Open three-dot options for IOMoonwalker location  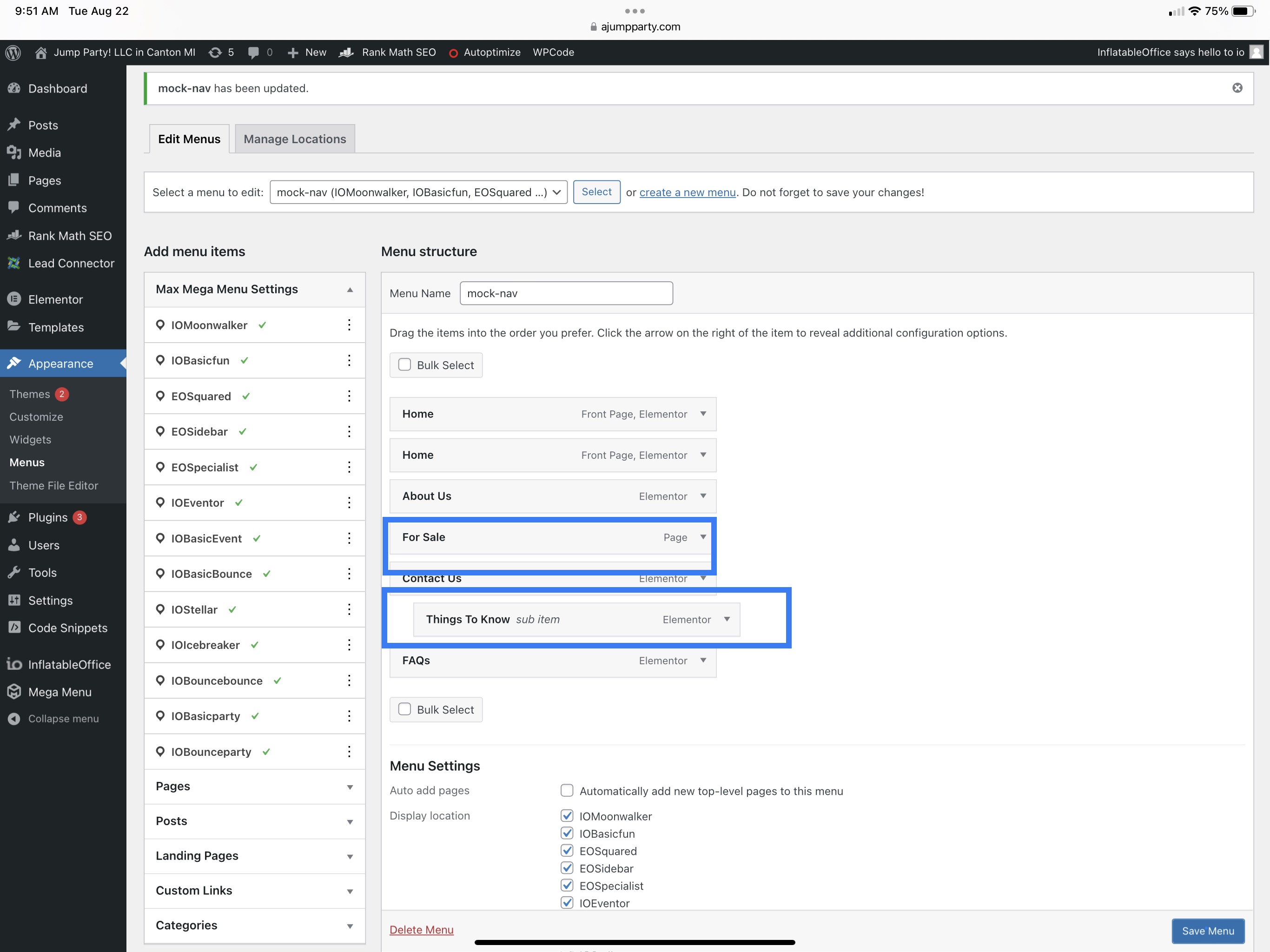tap(349, 325)
